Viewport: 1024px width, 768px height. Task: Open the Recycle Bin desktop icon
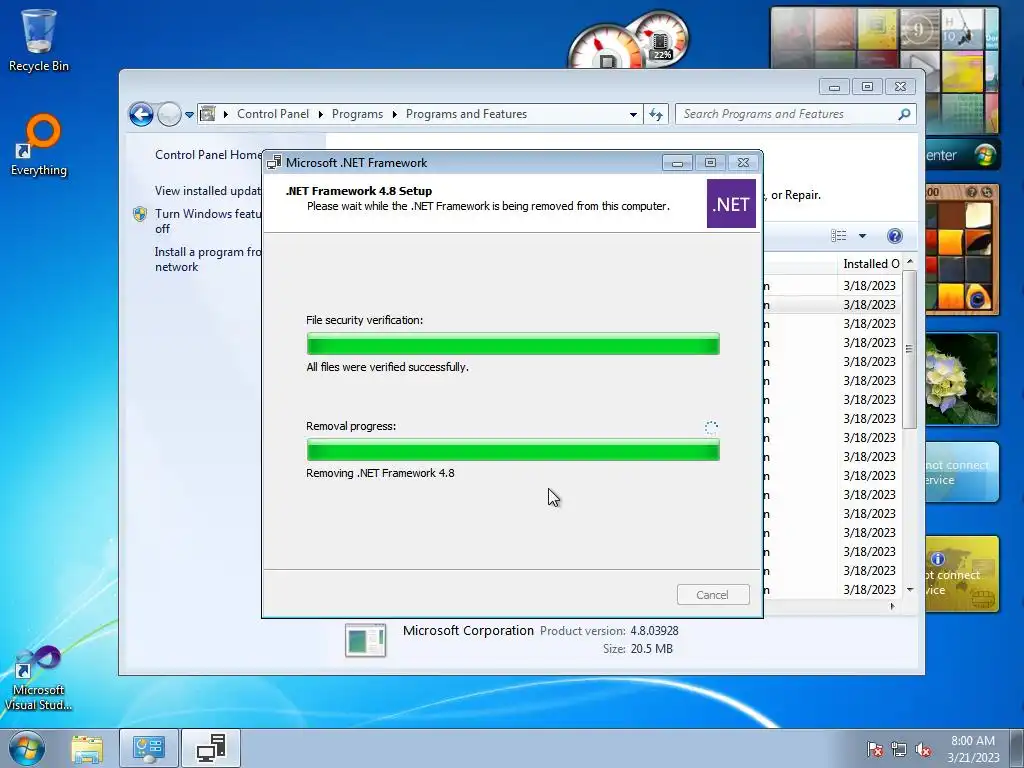coord(39,39)
